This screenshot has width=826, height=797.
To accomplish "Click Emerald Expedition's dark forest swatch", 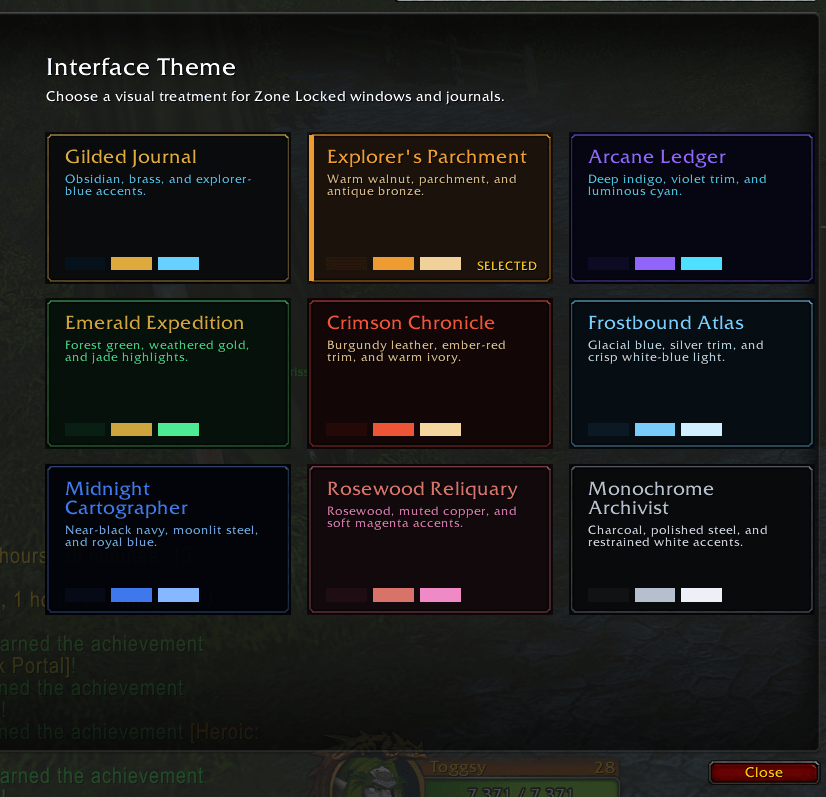I will coord(85,429).
